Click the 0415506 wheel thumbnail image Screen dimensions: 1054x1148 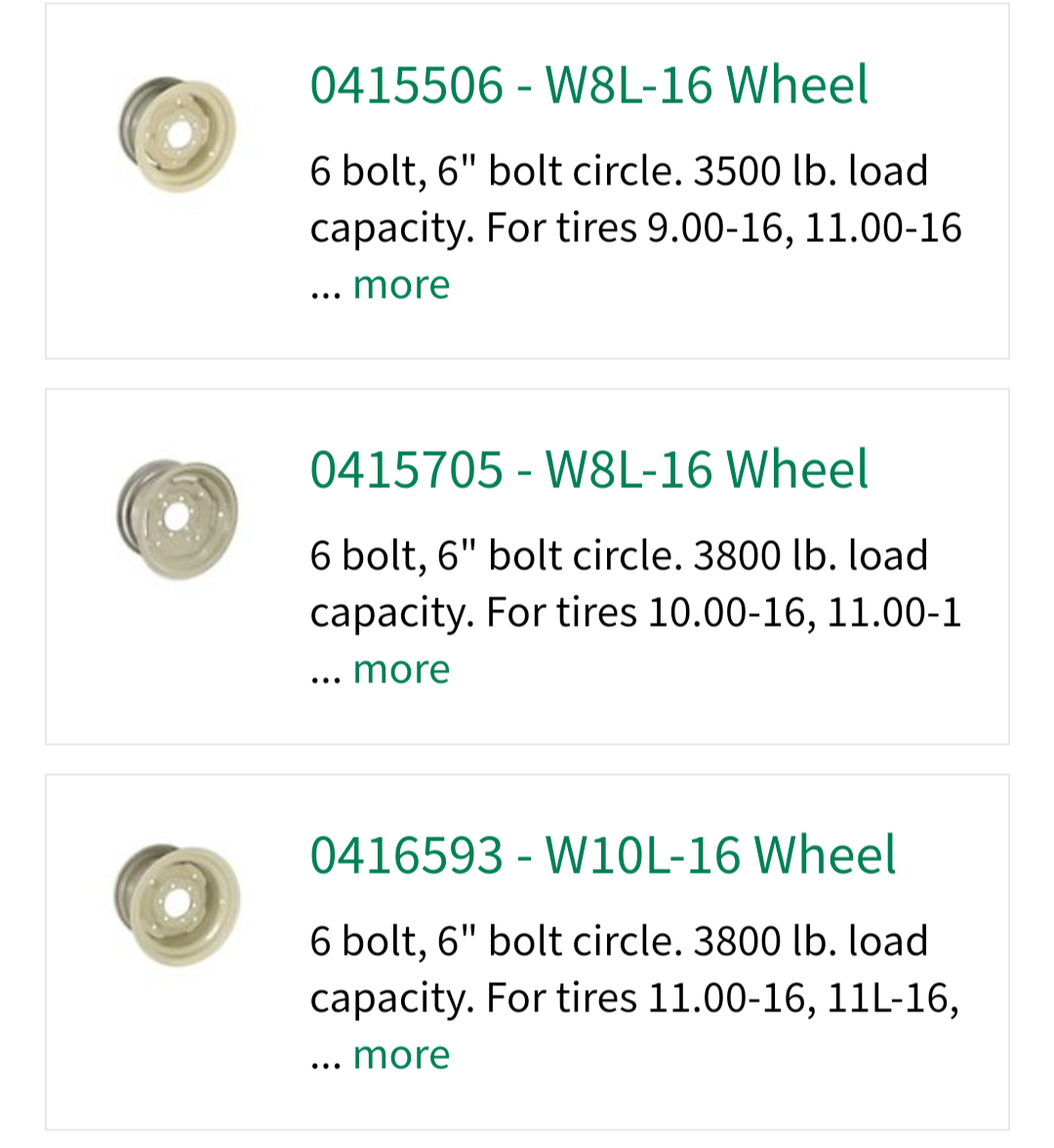pyautogui.click(x=177, y=134)
